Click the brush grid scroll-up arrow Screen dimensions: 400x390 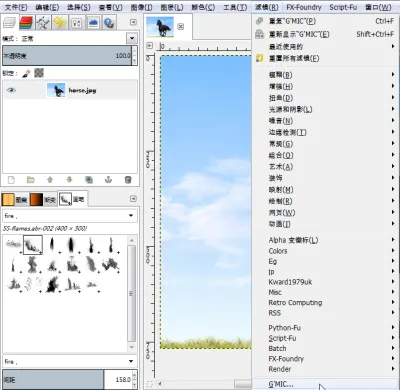click(132, 240)
